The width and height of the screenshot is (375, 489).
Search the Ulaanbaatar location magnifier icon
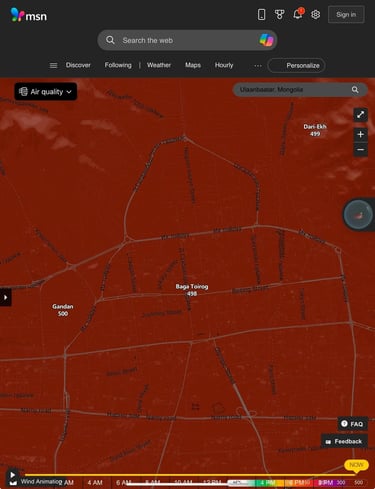coord(355,90)
